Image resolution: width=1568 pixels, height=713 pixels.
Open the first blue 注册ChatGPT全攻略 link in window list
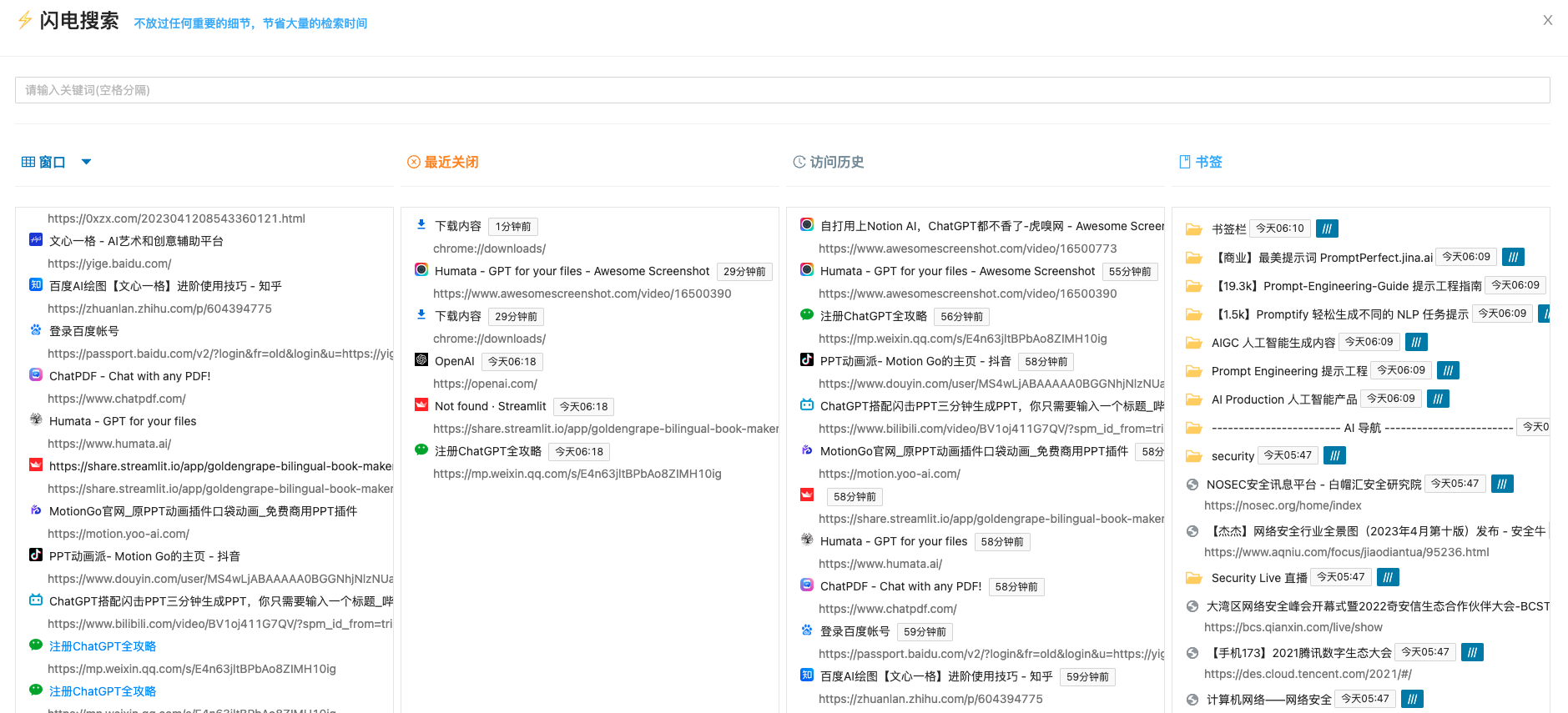(x=103, y=646)
